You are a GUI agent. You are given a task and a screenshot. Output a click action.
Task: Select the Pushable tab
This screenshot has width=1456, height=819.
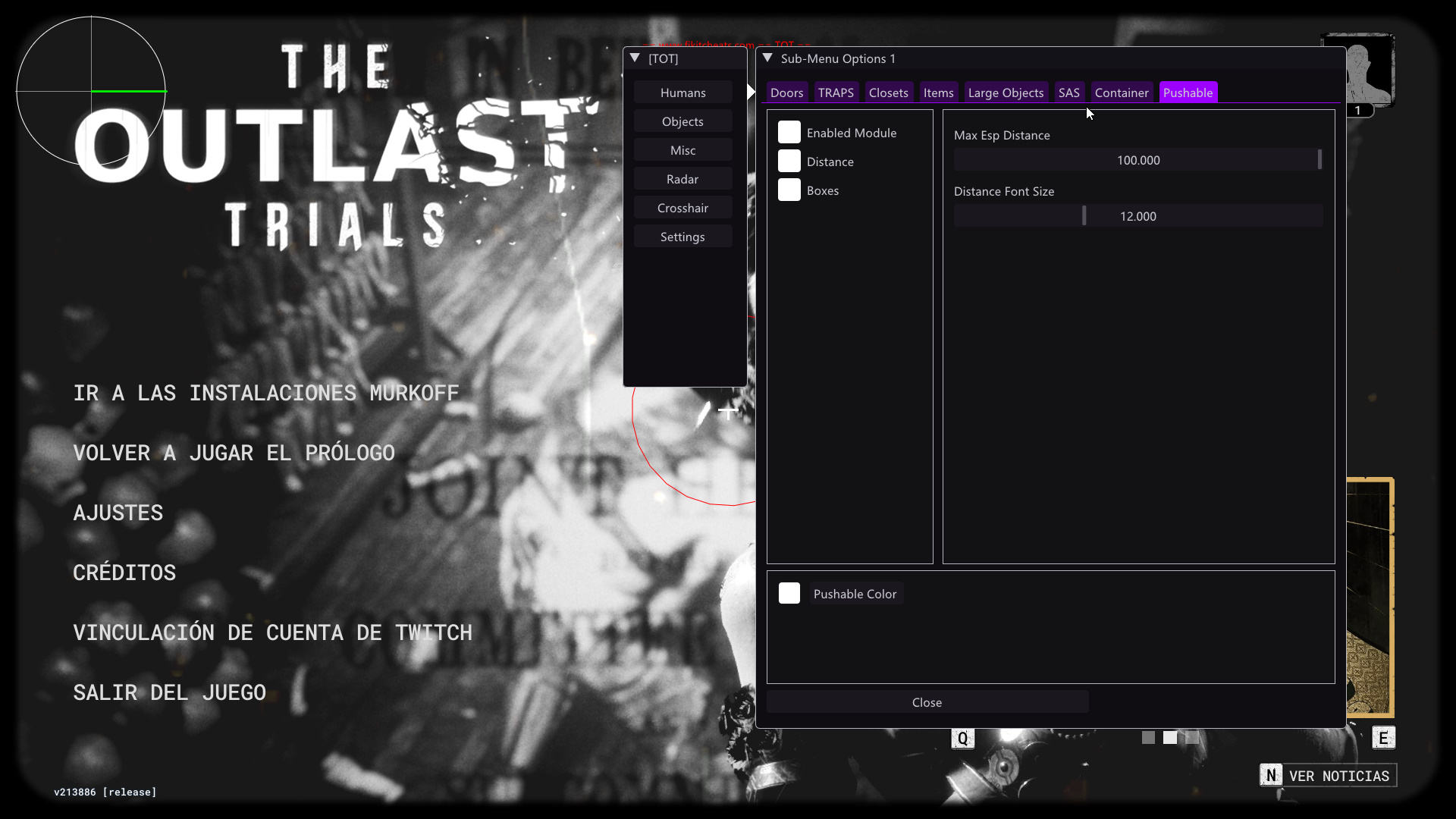(1188, 93)
